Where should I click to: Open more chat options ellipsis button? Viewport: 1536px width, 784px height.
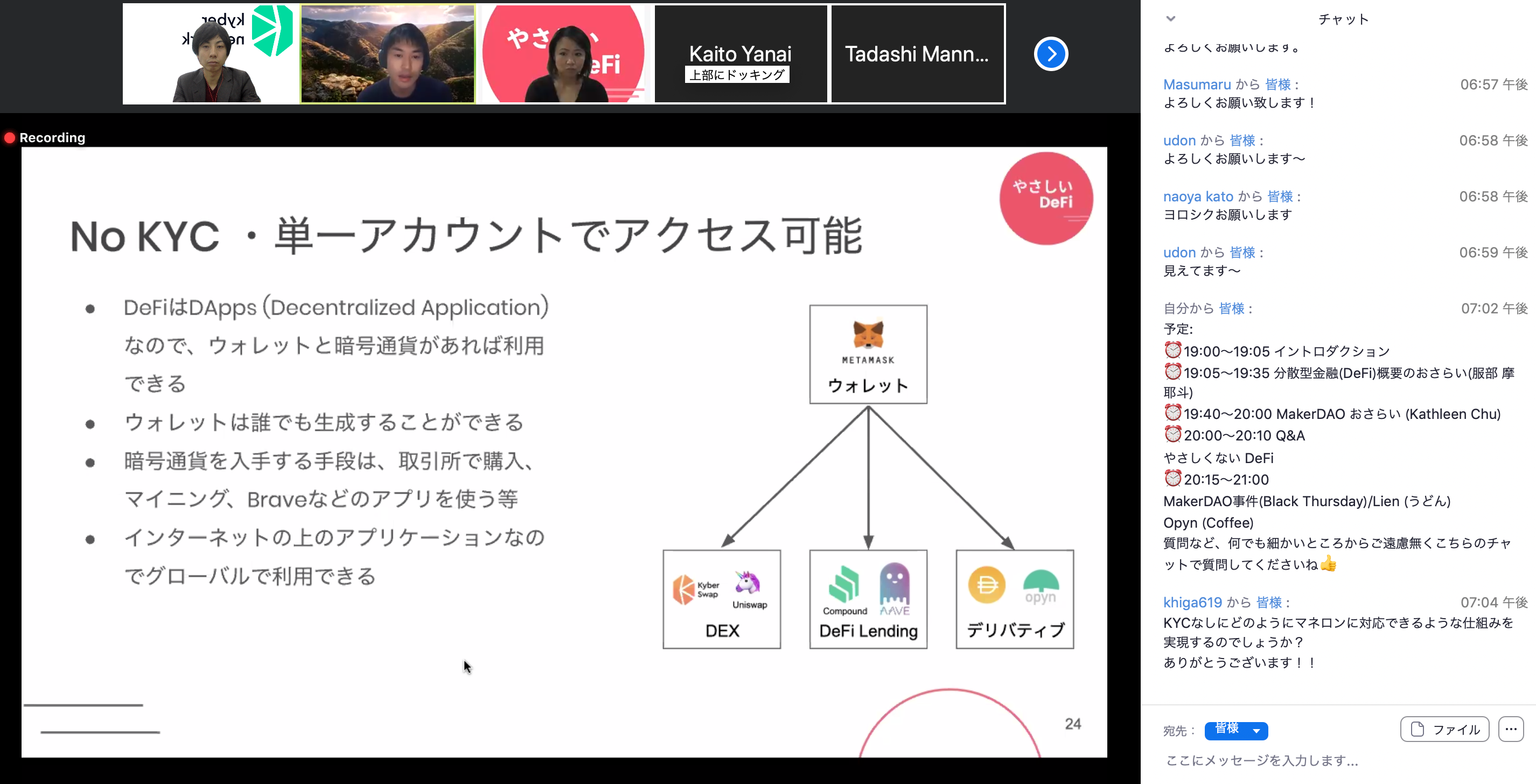(x=1510, y=729)
